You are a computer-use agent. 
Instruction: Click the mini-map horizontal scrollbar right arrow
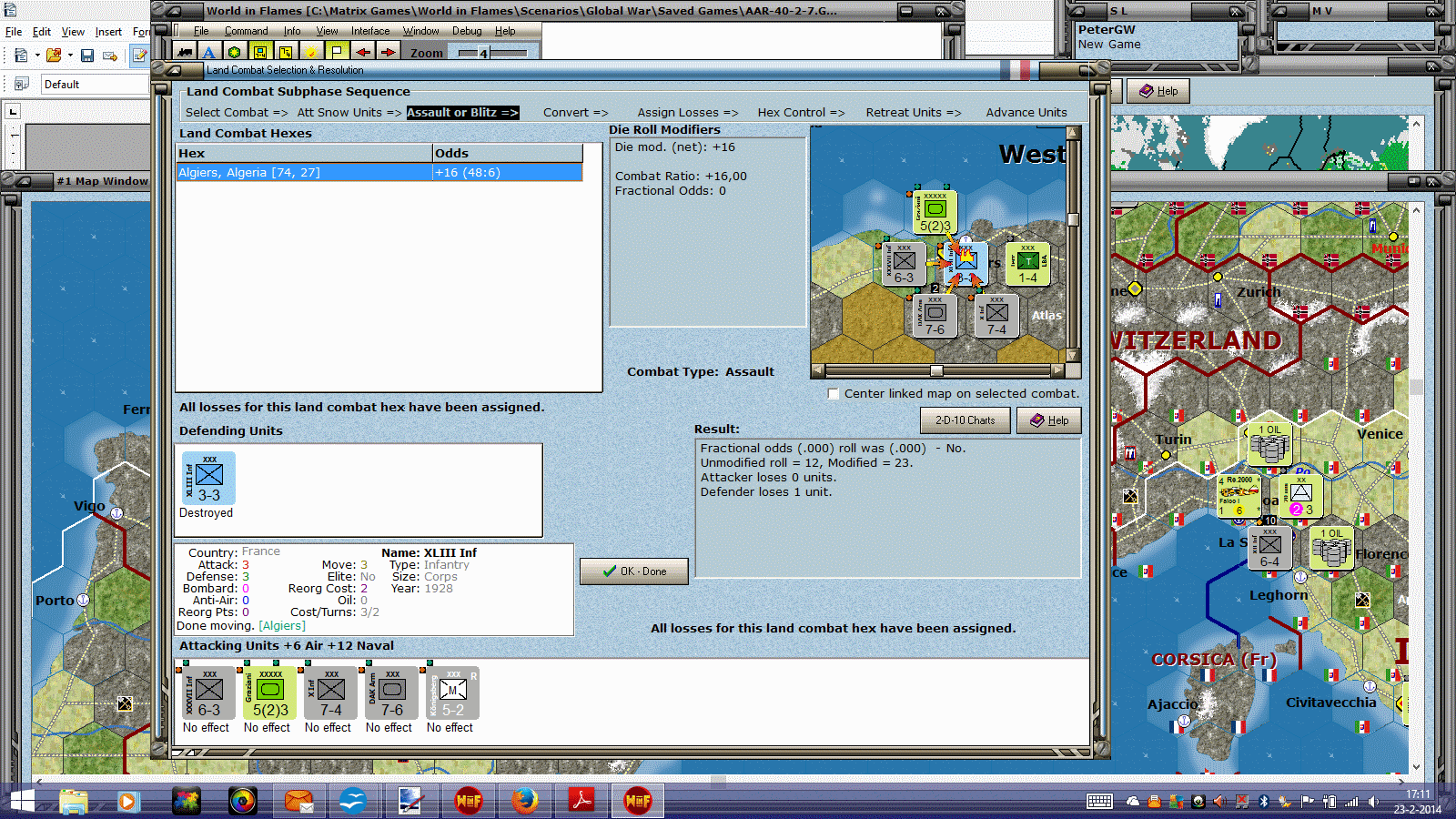[1057, 370]
